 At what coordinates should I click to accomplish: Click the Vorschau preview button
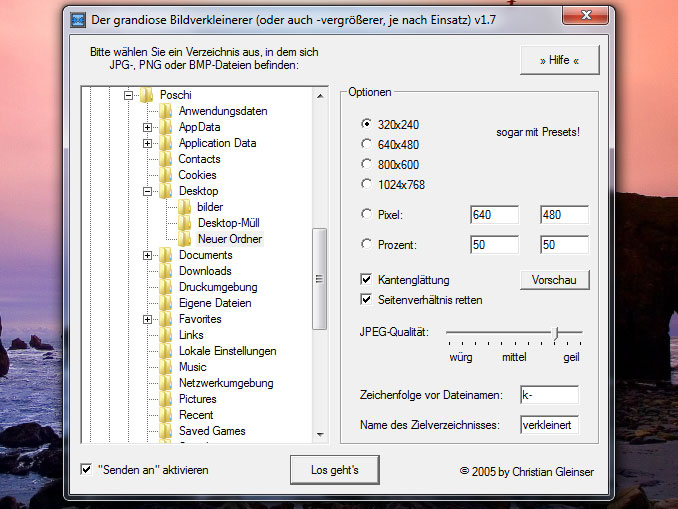click(x=554, y=280)
